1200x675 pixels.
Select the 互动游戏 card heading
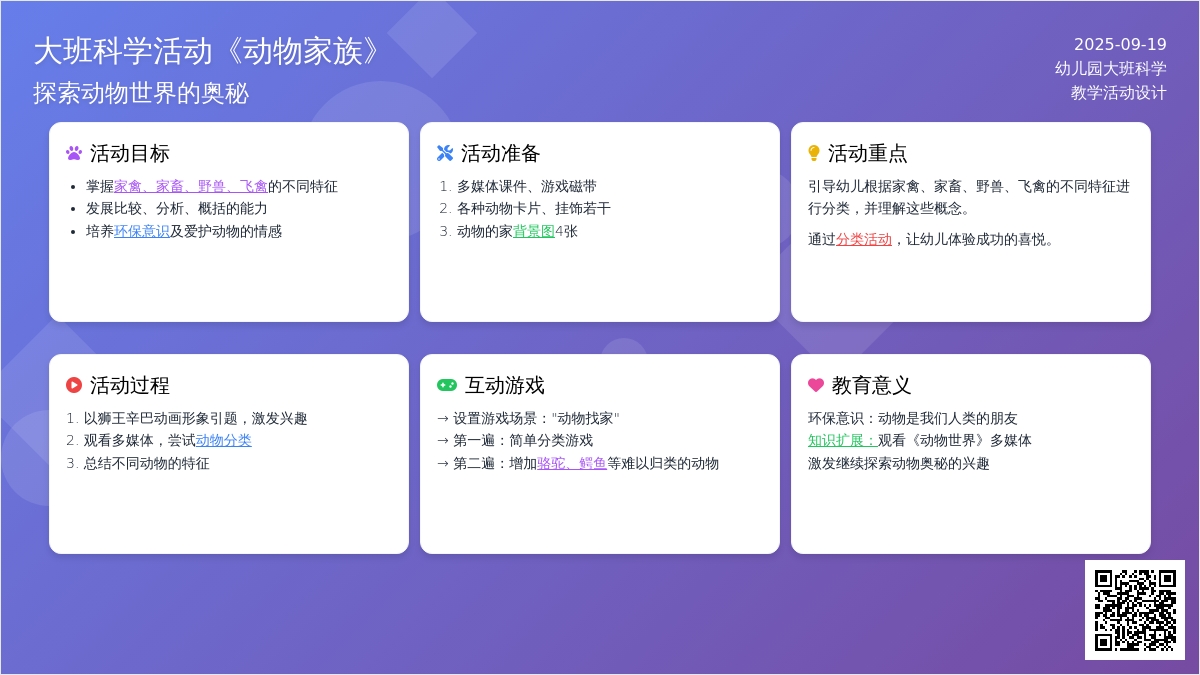[x=504, y=385]
